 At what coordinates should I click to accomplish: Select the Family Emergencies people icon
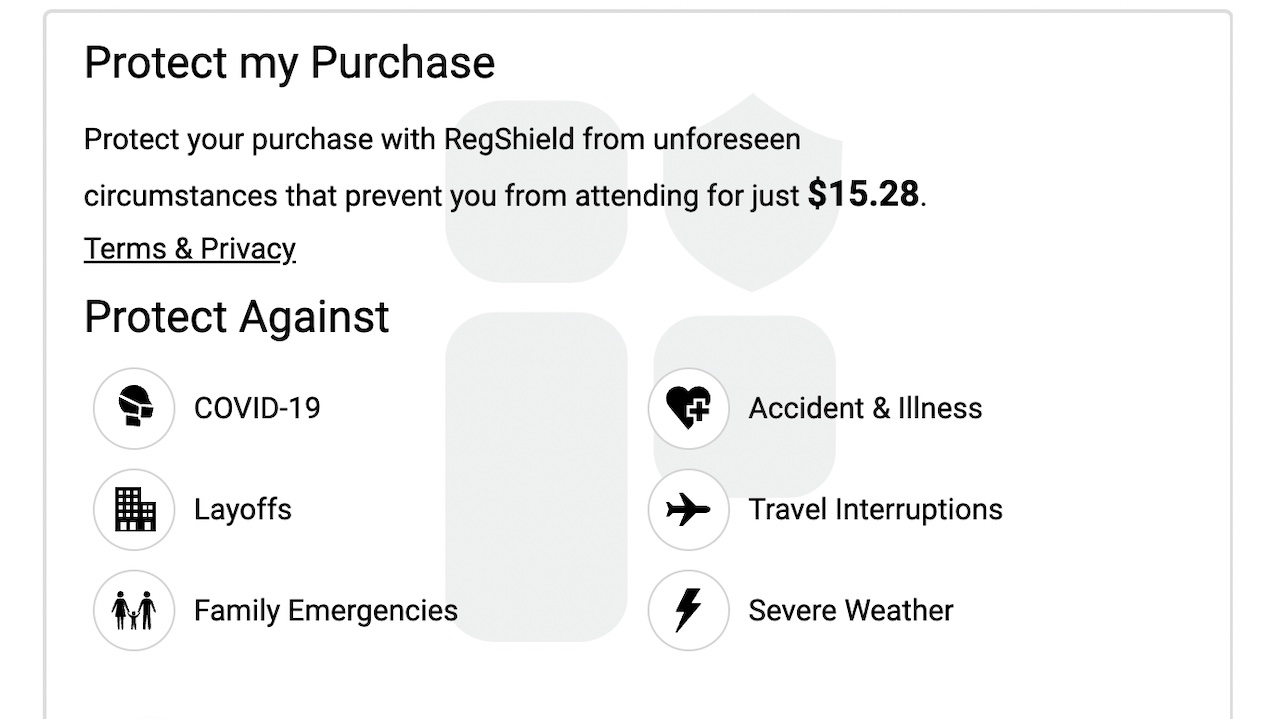coord(134,610)
